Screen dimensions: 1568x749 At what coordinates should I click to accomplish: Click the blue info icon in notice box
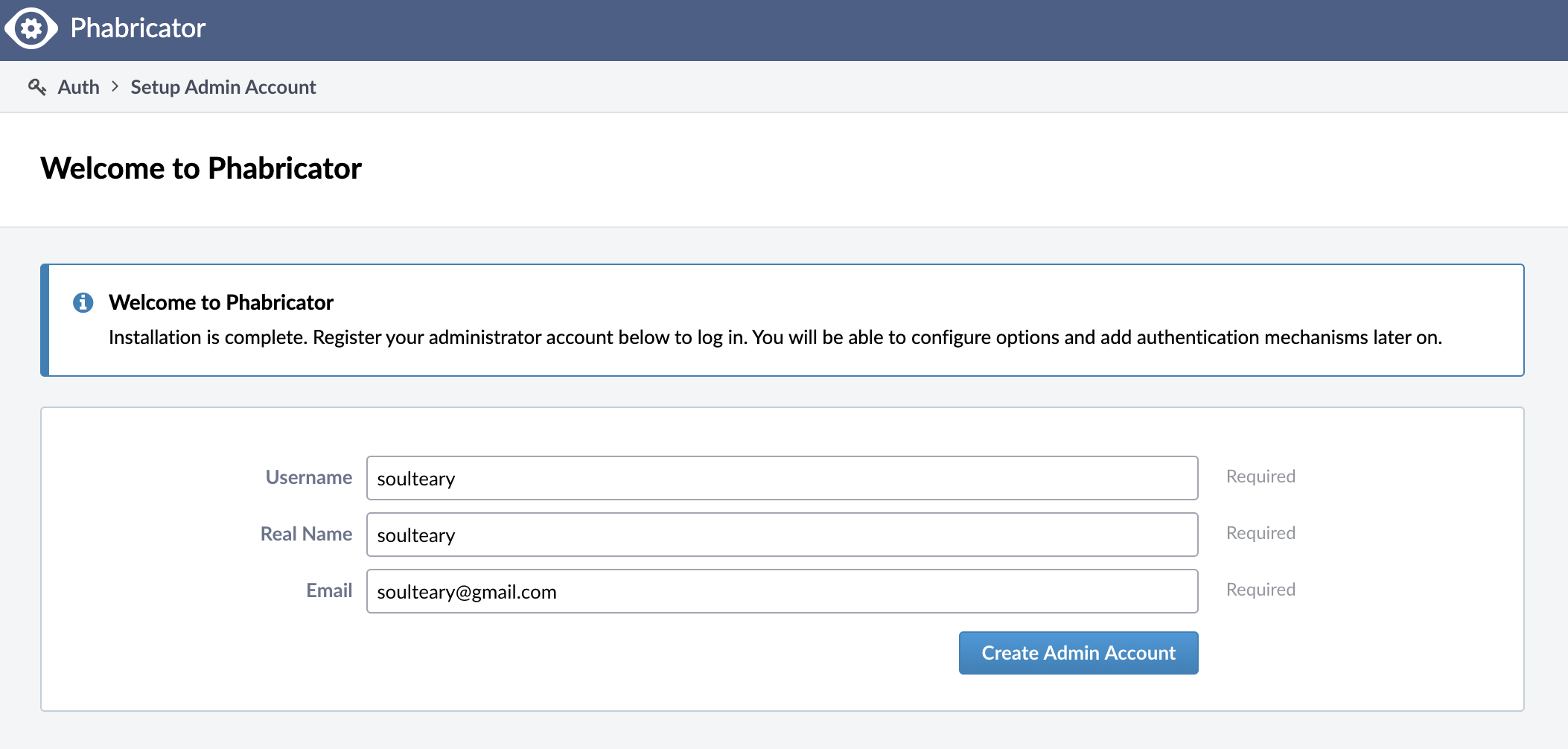(83, 302)
